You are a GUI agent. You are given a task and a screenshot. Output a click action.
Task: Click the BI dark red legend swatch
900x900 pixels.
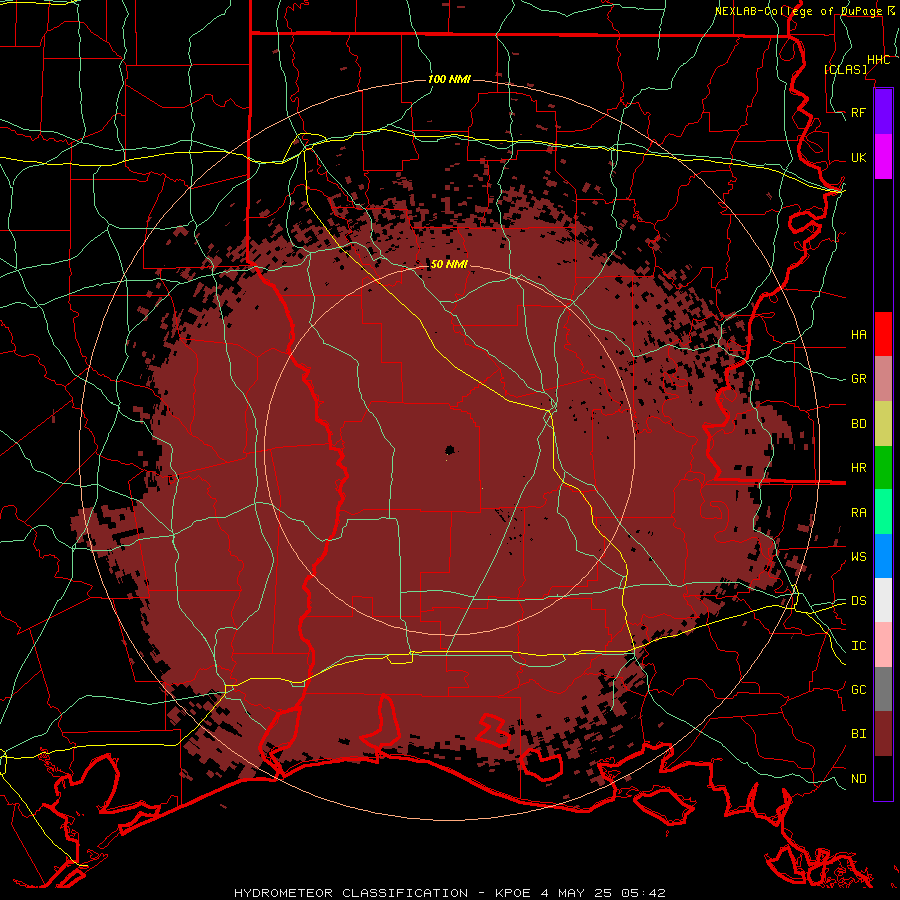click(883, 734)
